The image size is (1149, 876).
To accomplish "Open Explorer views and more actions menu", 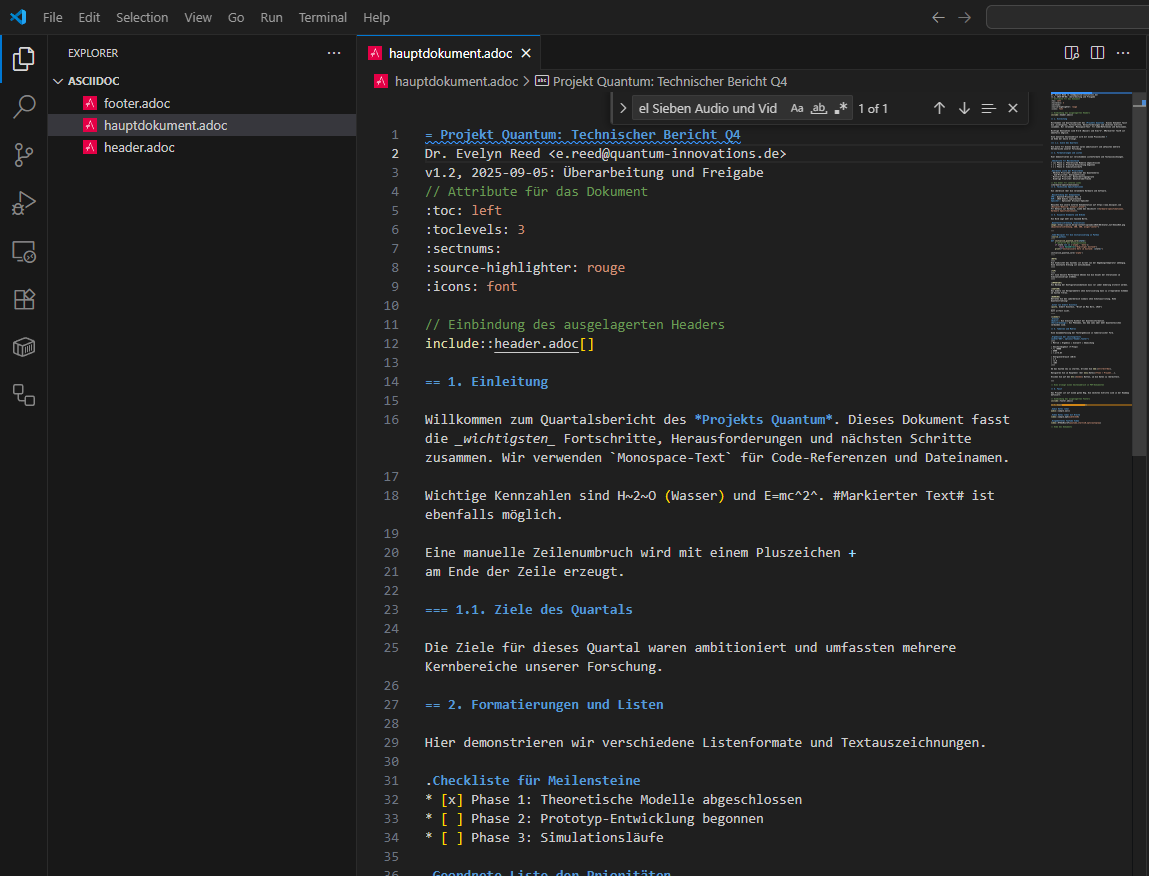I will click(x=333, y=53).
